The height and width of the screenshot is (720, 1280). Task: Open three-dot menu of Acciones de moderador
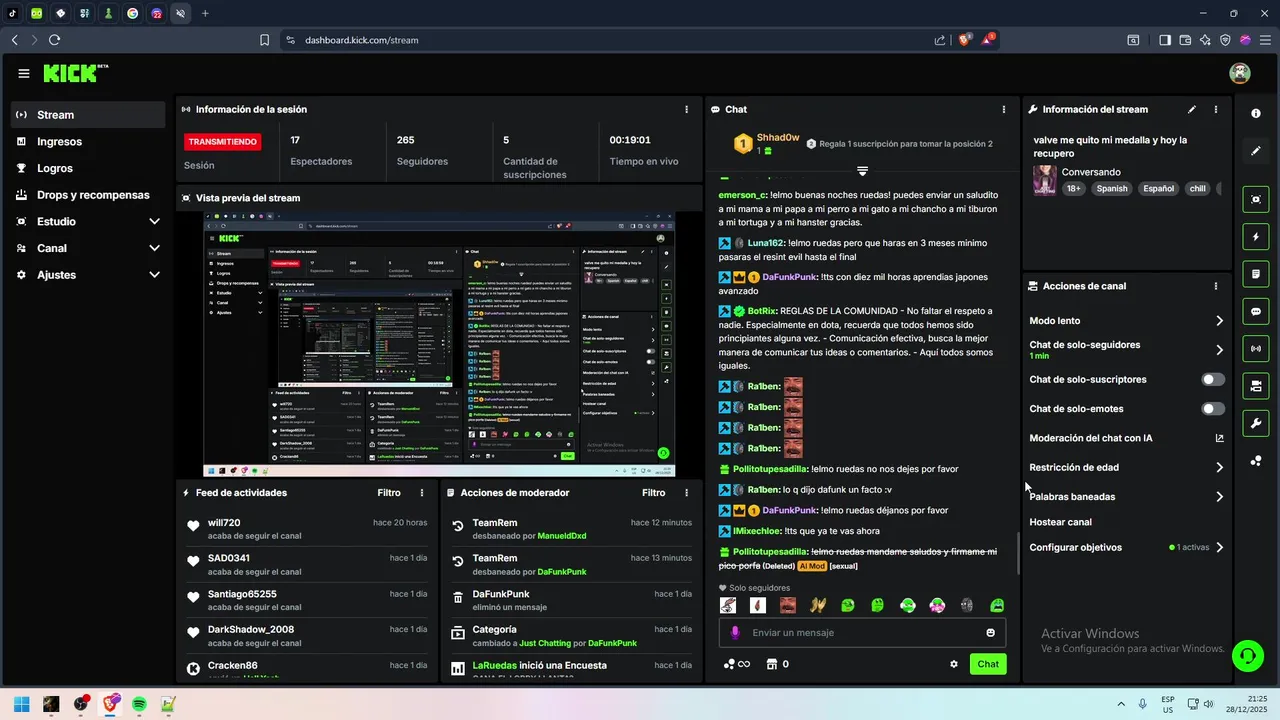point(686,493)
